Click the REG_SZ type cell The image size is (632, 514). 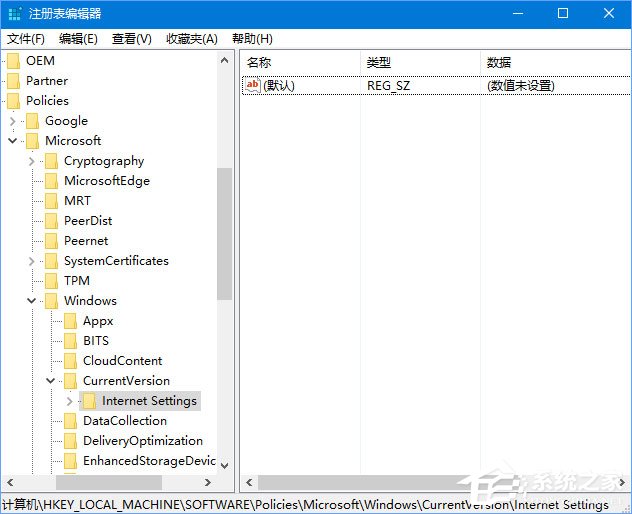pyautogui.click(x=388, y=86)
